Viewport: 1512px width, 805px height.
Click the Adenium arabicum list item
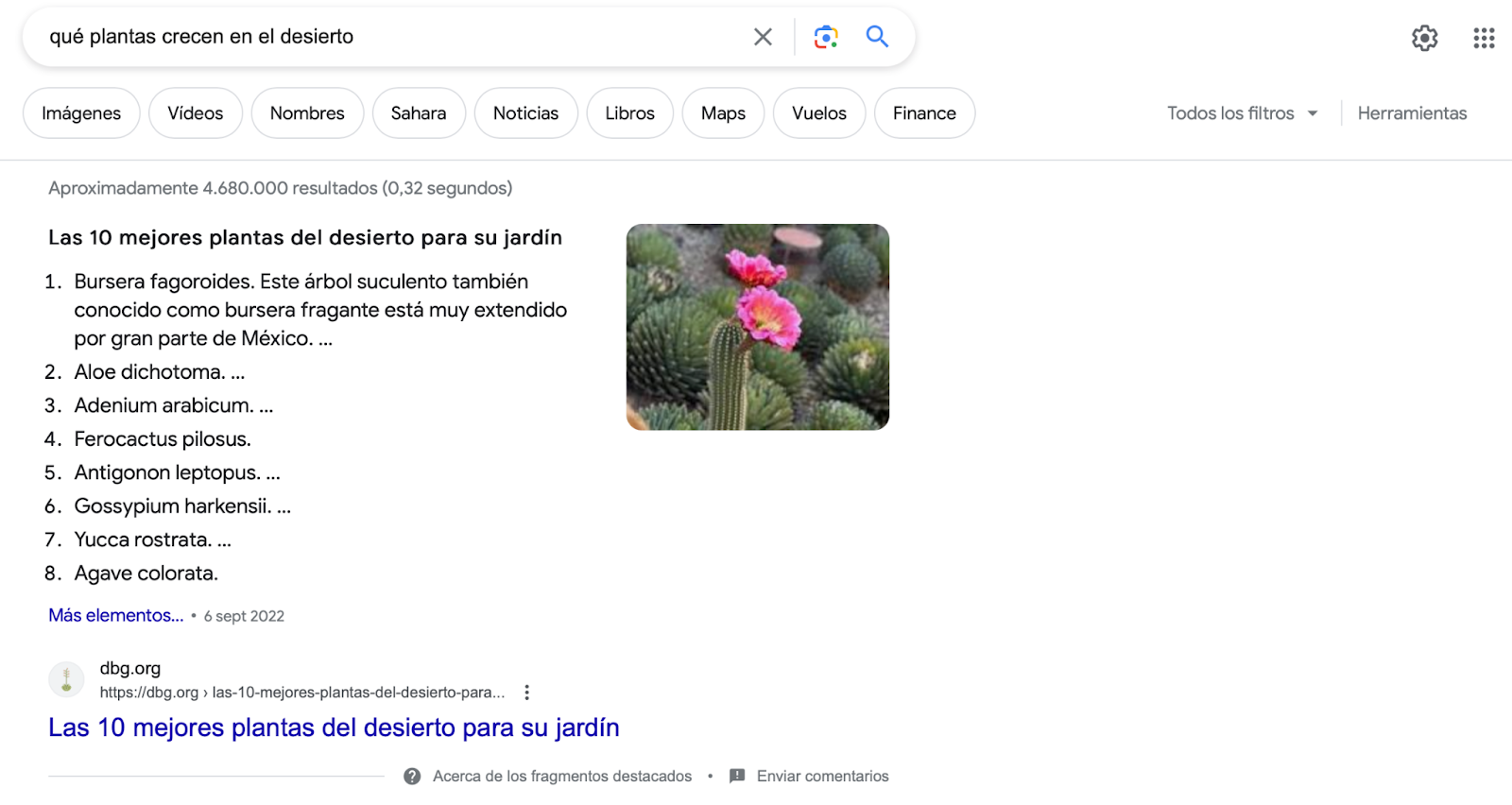pos(173,405)
